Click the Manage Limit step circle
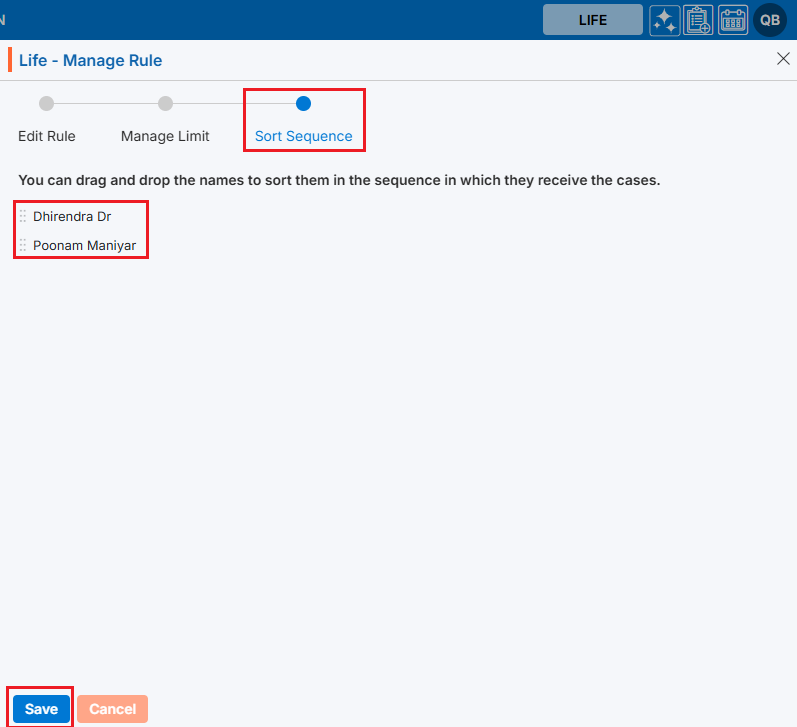This screenshot has width=797, height=727. tap(166, 103)
